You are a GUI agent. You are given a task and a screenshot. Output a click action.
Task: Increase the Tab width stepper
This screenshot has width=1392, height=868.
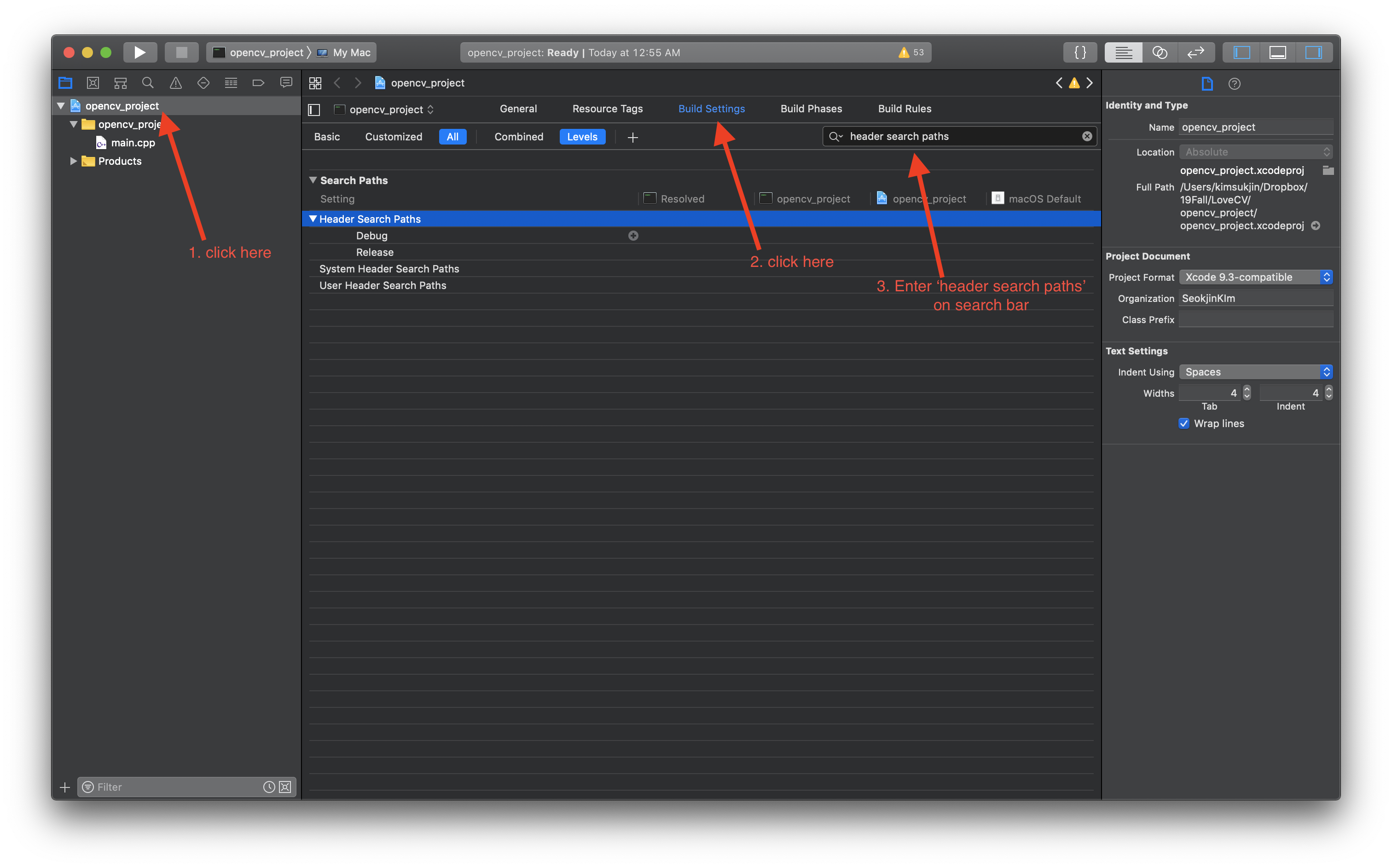(x=1247, y=389)
